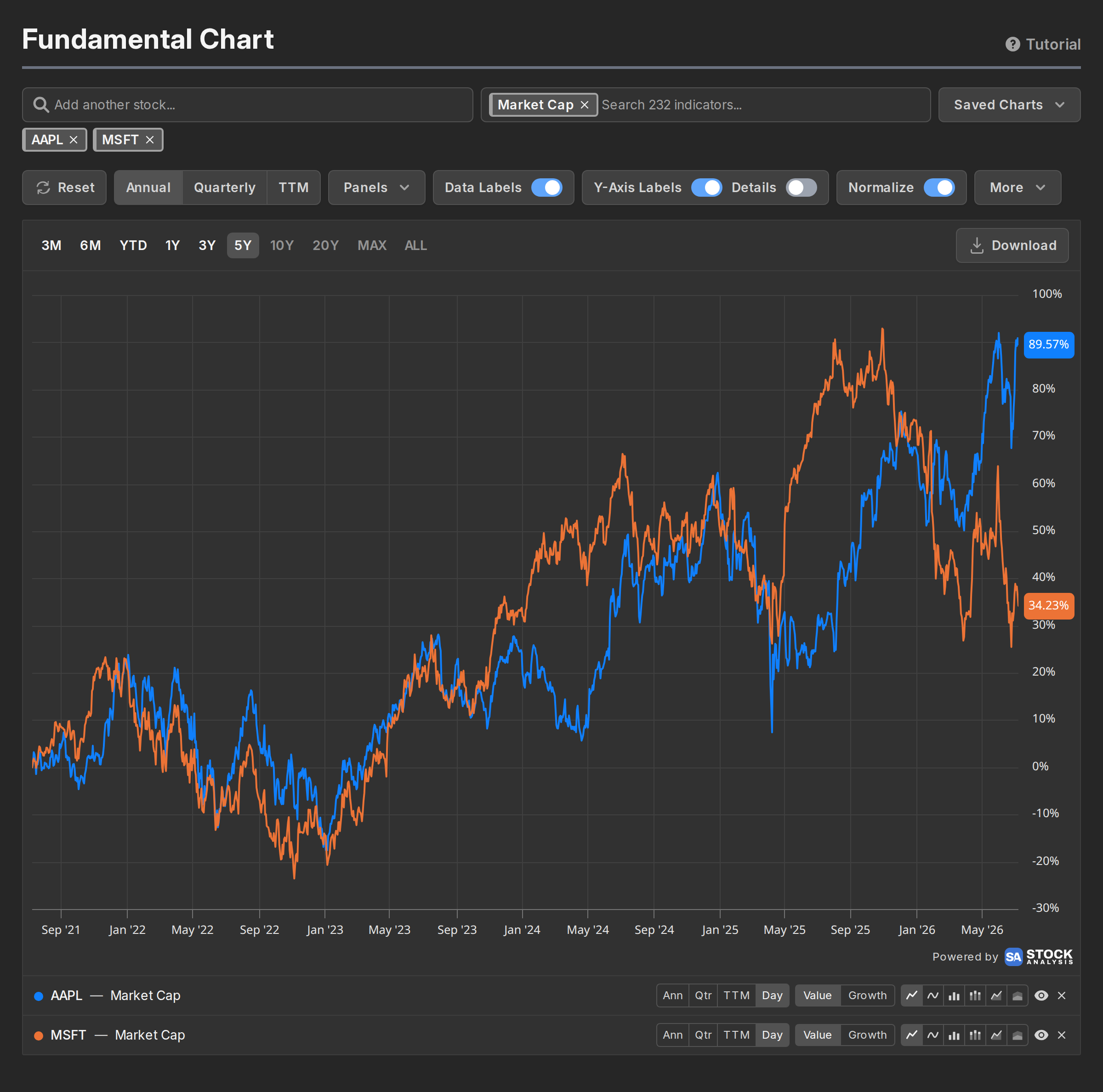Click the Stock Analysis logo
The image size is (1103, 1092).
(1039, 957)
